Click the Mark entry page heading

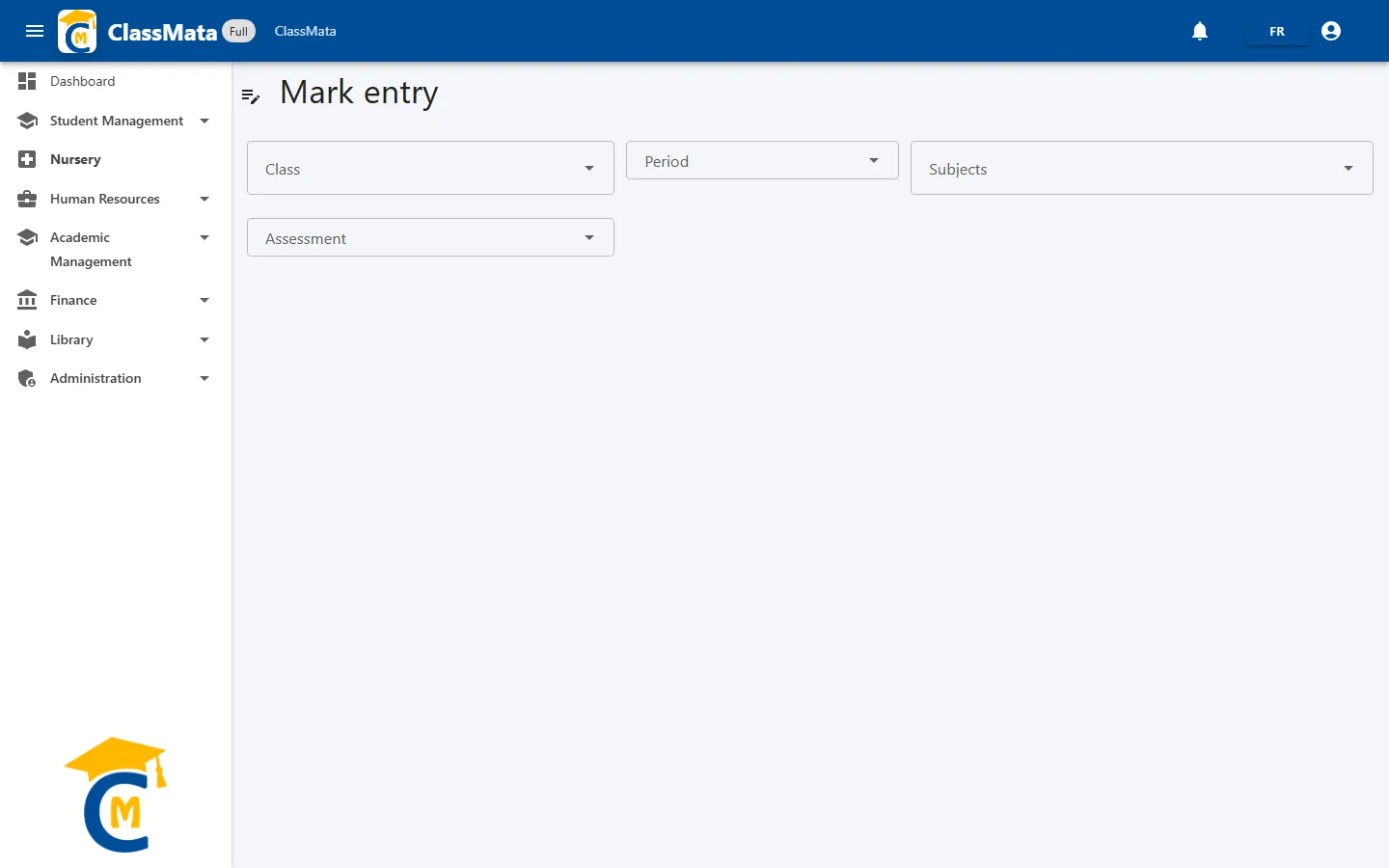(x=359, y=93)
